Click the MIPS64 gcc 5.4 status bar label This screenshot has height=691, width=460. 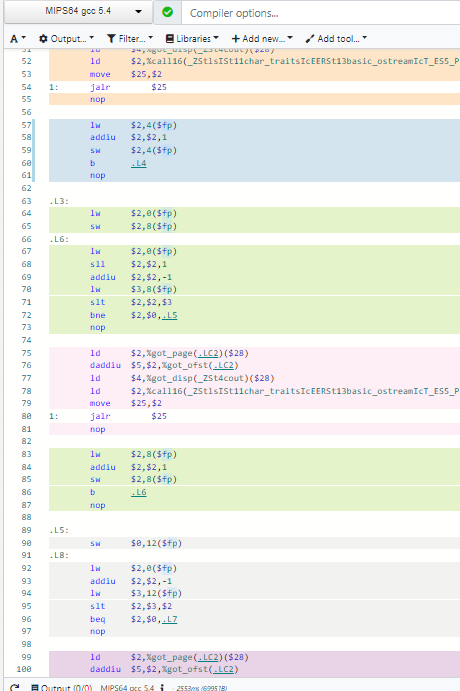[x=128, y=687]
